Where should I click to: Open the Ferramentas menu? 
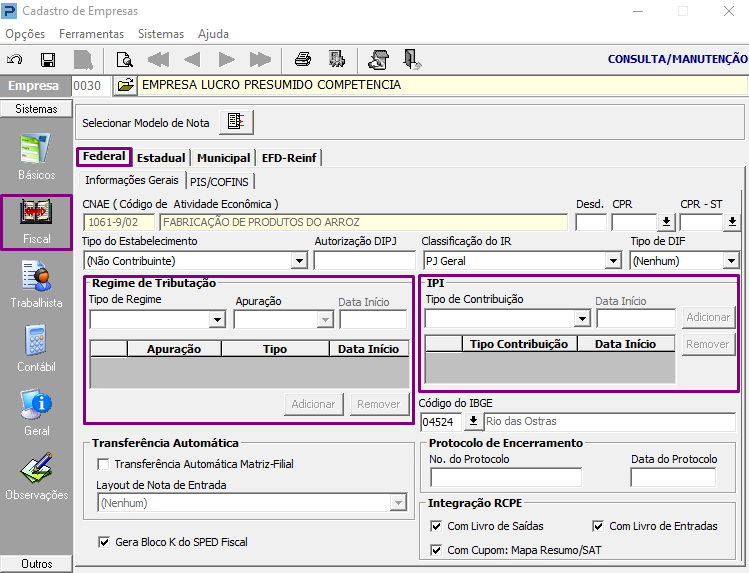pos(91,33)
